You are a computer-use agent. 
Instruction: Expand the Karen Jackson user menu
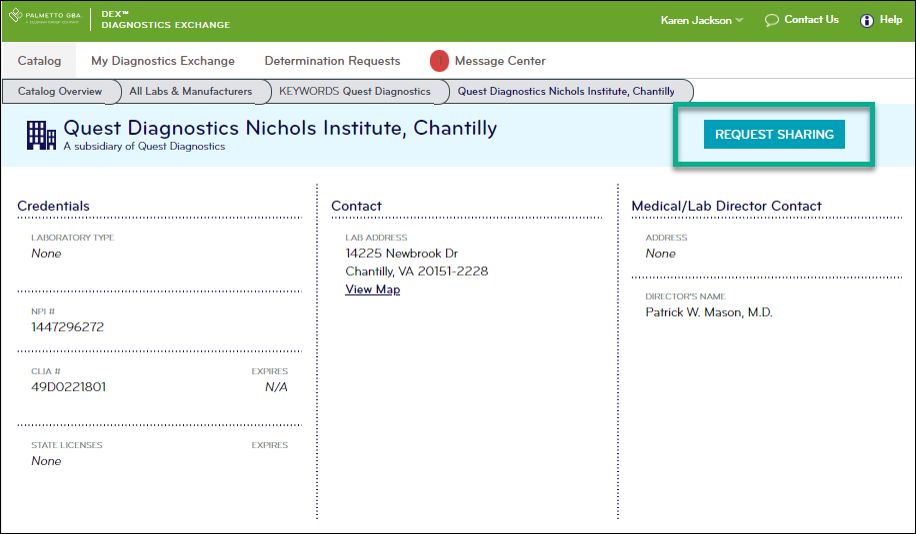702,20
